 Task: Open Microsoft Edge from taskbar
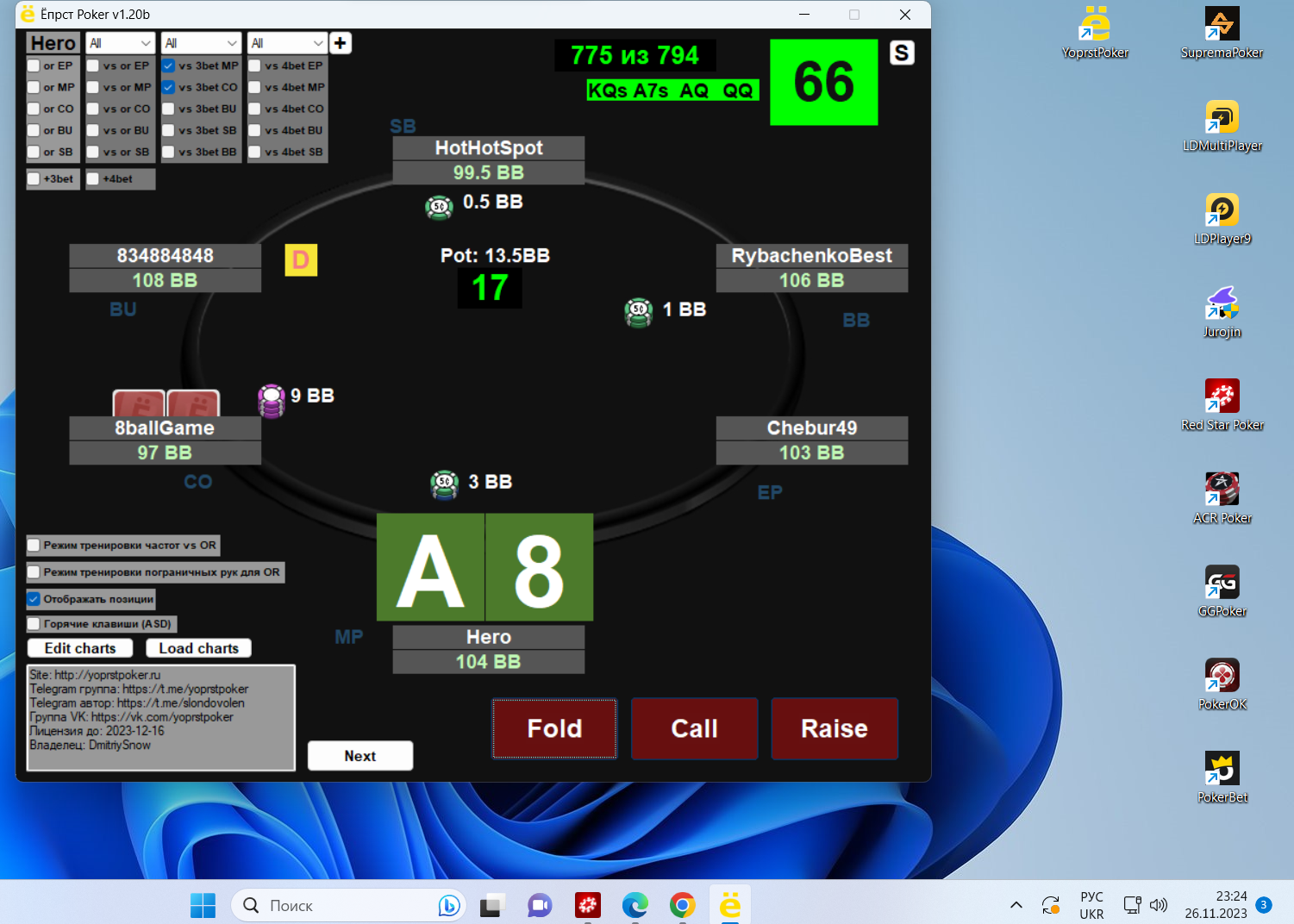click(x=635, y=905)
